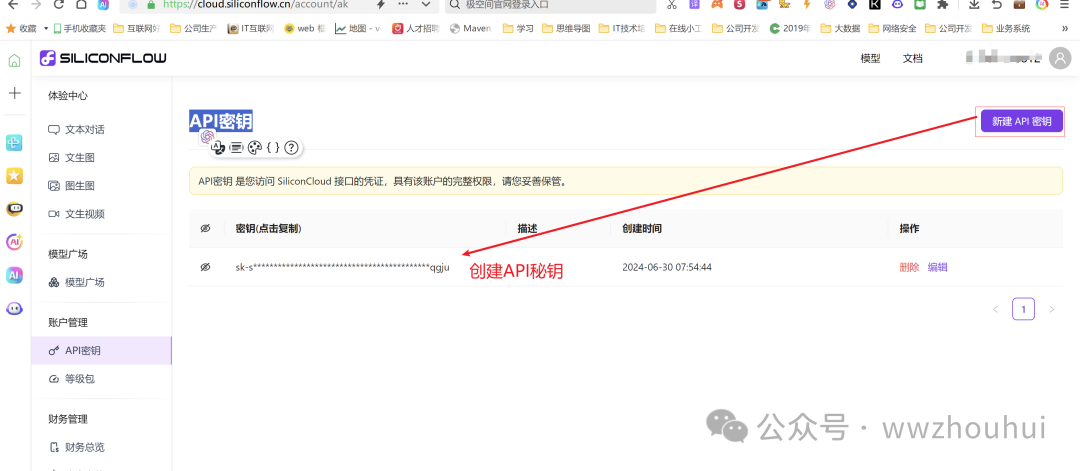
Task: Open the browser home page
Action: pos(81,4)
